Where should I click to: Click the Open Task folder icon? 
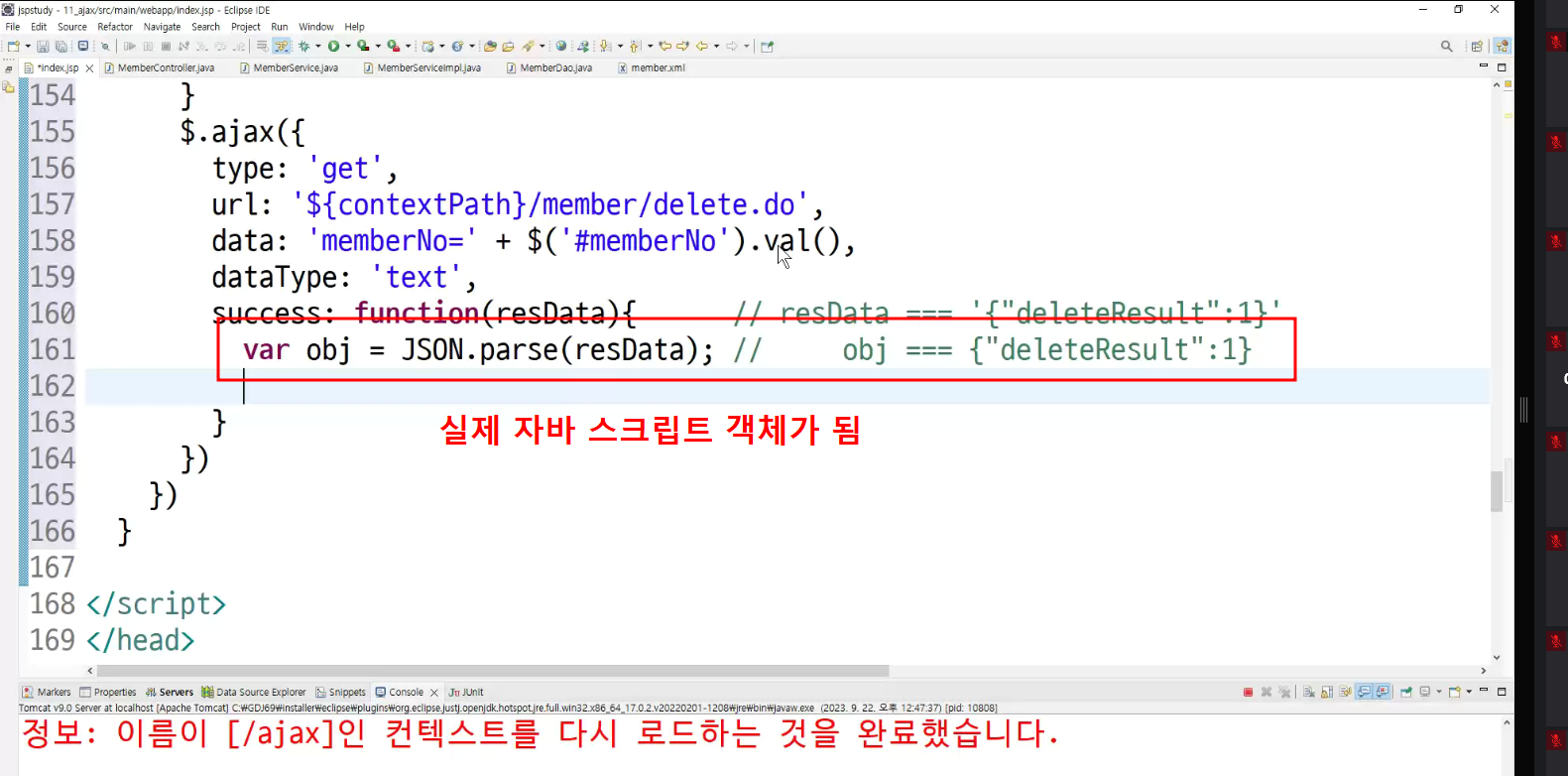click(508, 47)
